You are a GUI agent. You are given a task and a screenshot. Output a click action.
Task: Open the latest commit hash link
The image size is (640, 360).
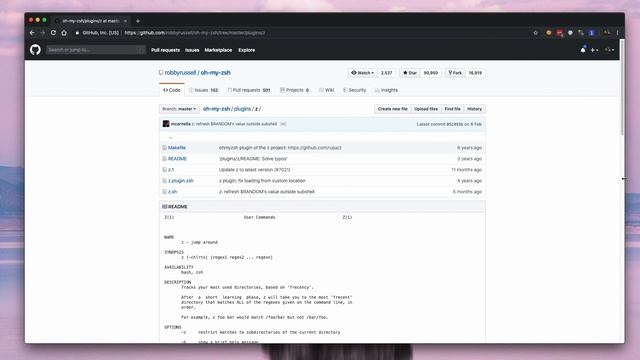pos(454,124)
